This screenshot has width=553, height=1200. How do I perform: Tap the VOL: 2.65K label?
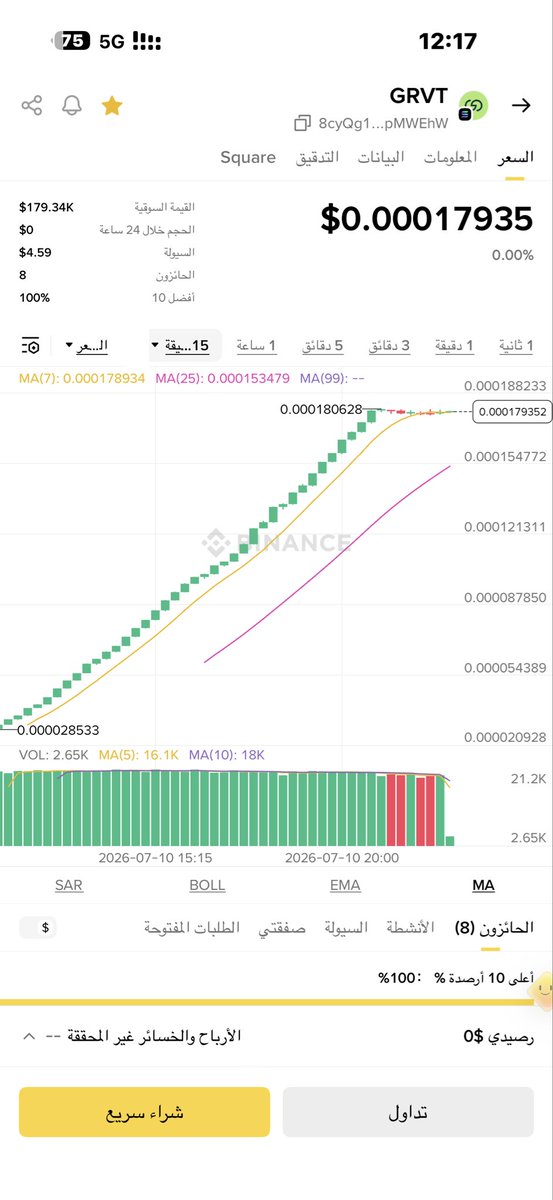(54, 755)
